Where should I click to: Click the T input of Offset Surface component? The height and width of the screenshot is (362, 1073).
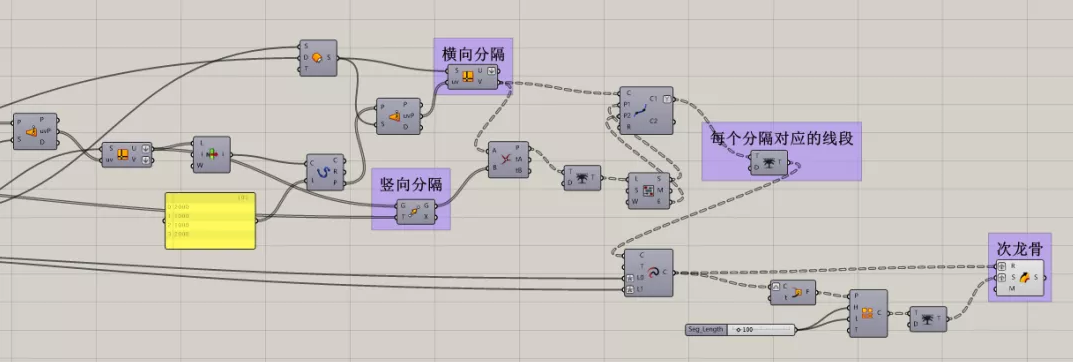[x=306, y=68]
